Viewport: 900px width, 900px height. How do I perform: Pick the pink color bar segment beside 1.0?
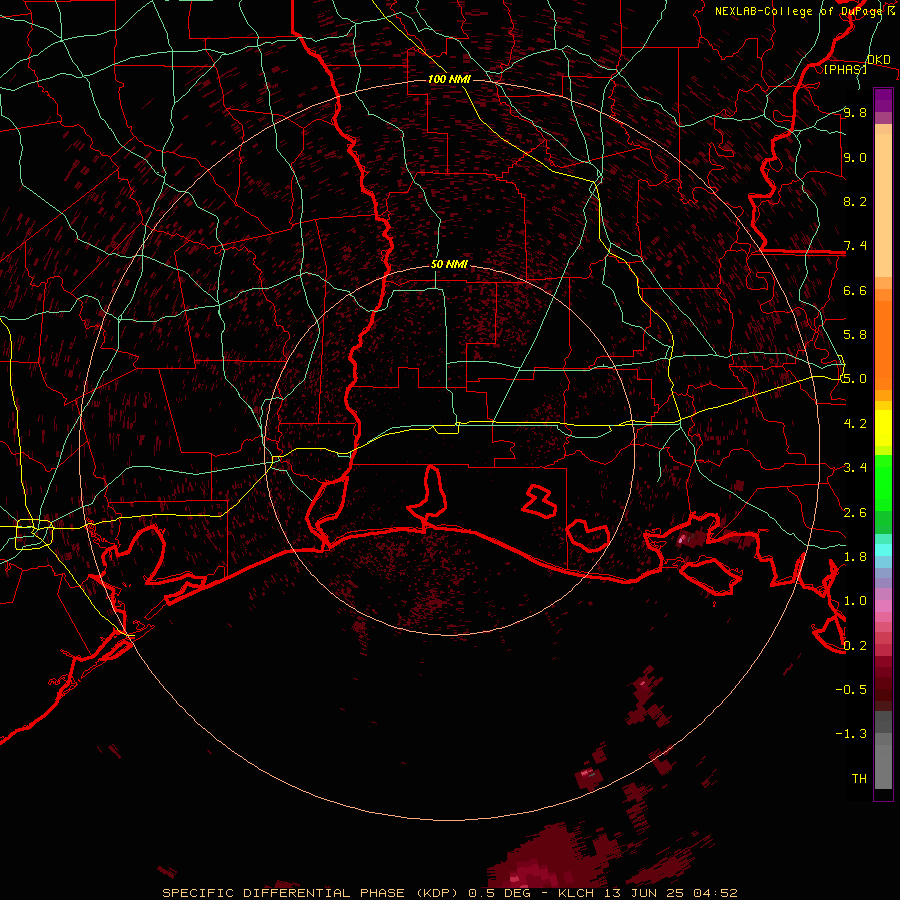click(883, 605)
